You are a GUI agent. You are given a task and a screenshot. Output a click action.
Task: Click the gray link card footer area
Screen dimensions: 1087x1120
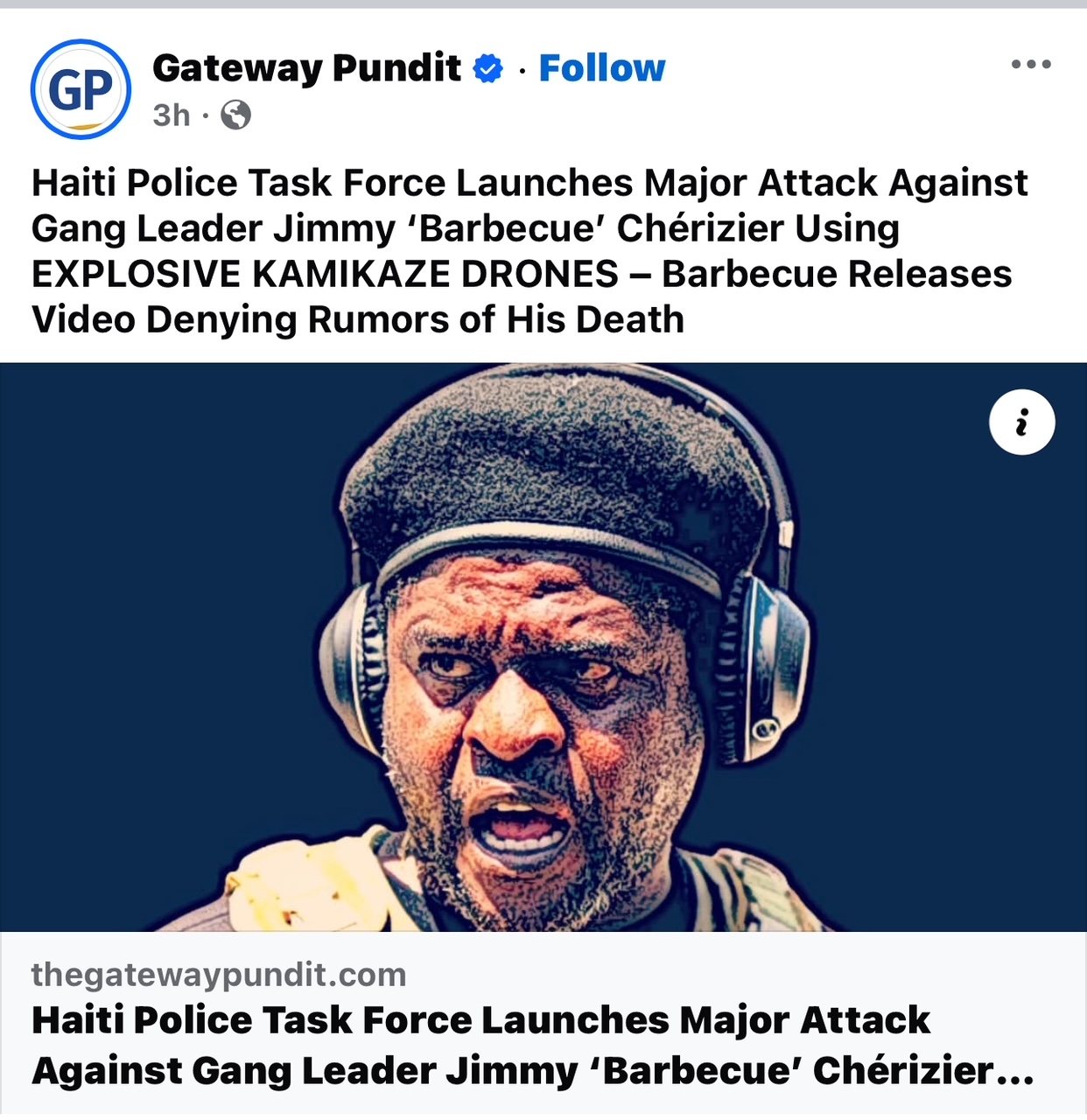543,1025
